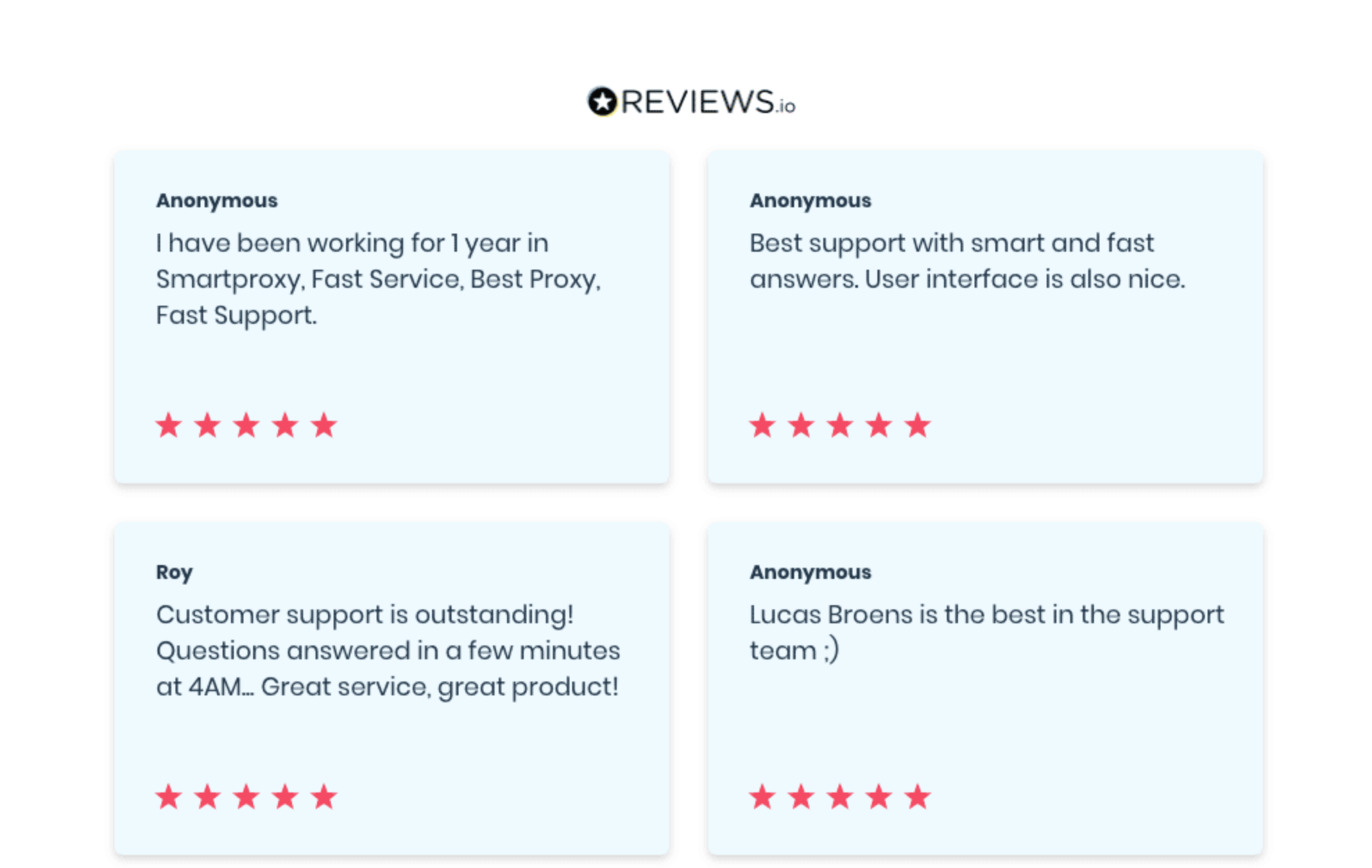Viewport: 1372px width, 868px height.
Task: Click first star in Roy's review card
Action: point(169,797)
